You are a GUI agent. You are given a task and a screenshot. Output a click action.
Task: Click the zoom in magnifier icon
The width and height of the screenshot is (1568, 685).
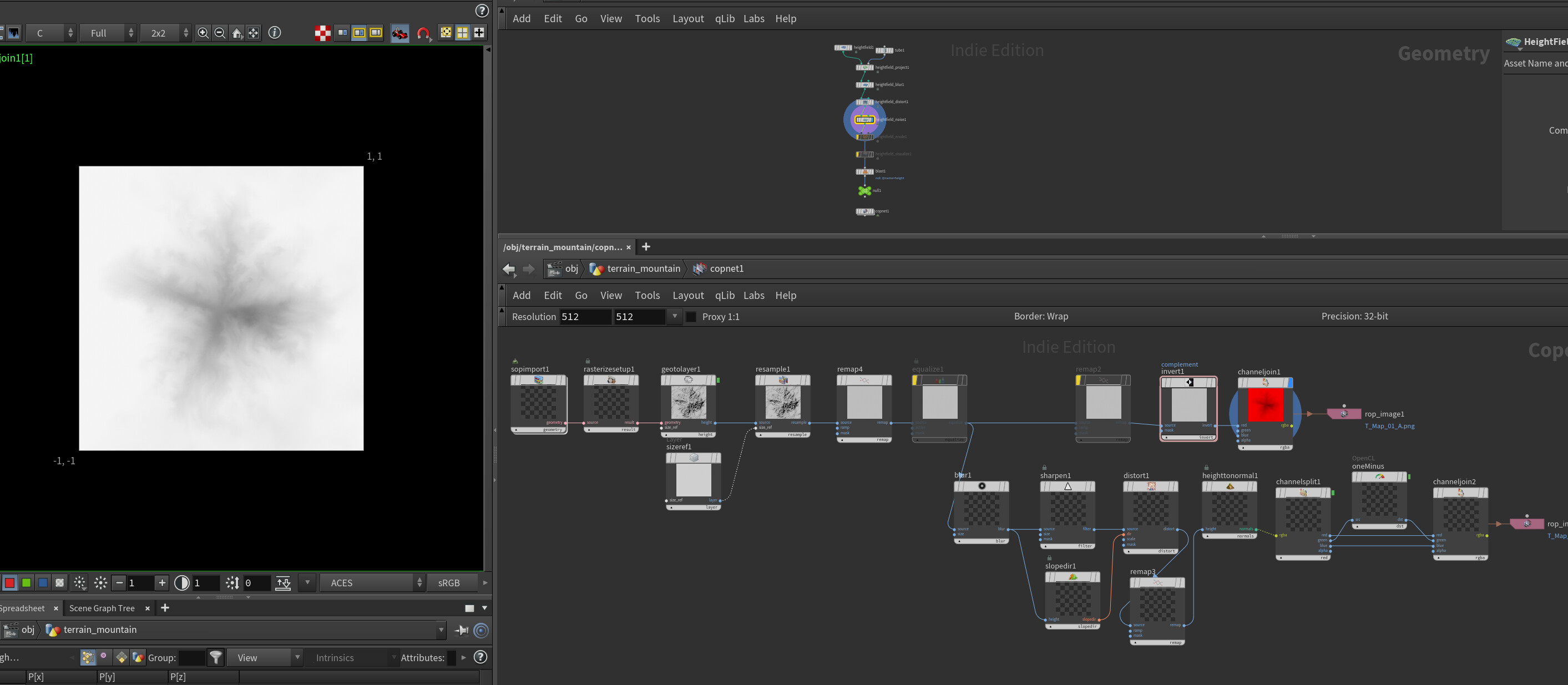203,33
